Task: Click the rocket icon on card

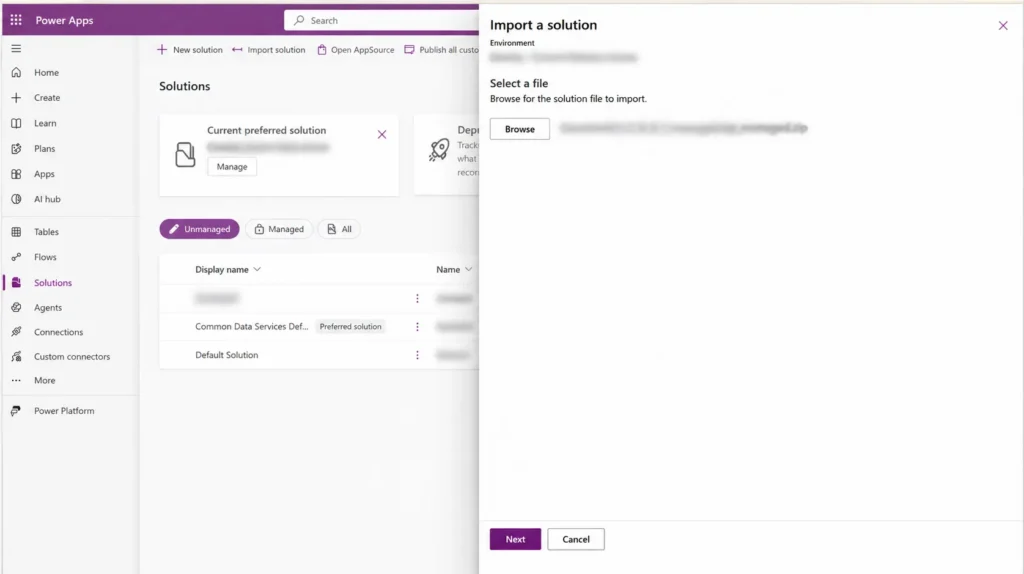Action: pyautogui.click(x=439, y=150)
